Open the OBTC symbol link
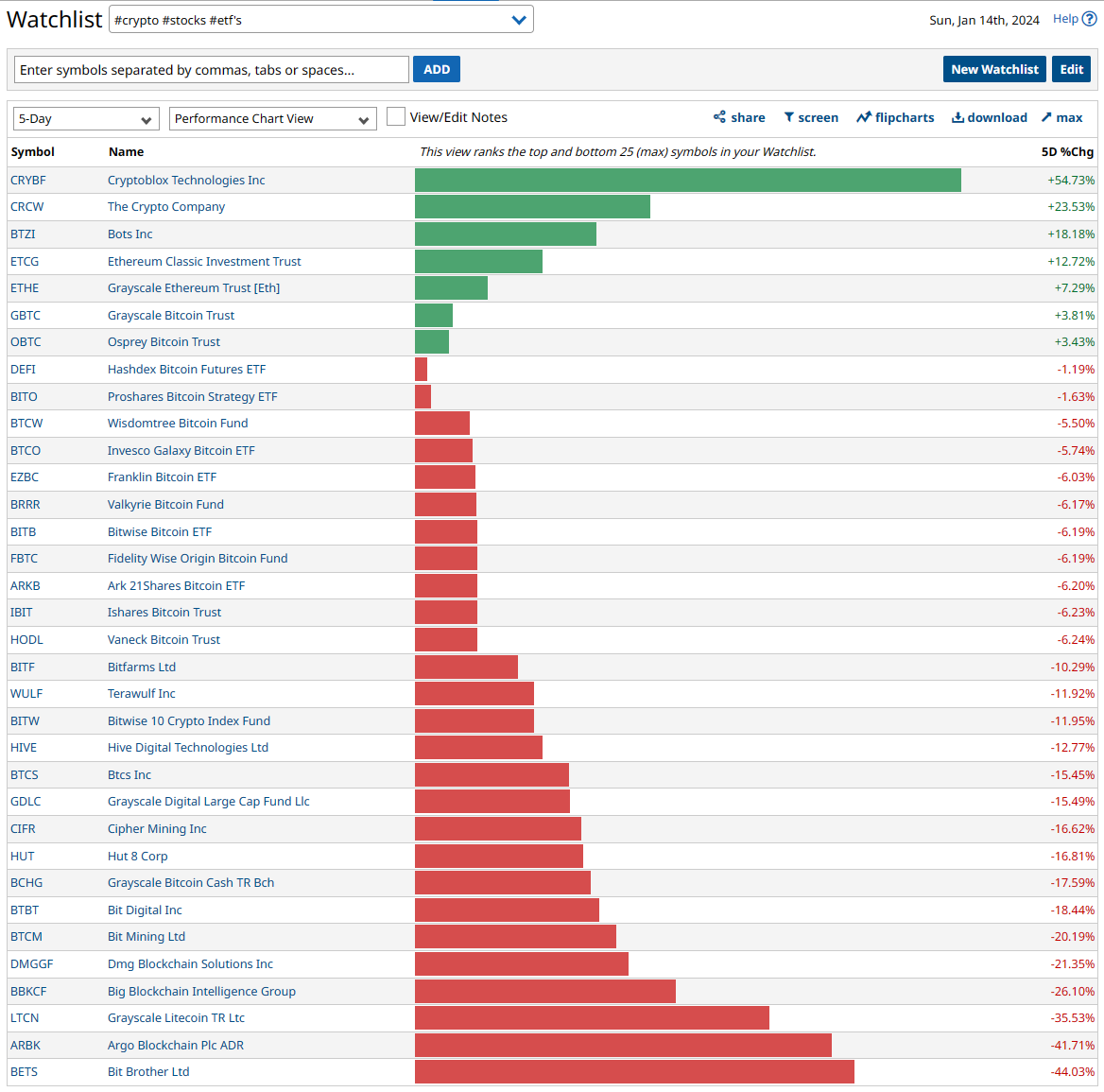This screenshot has height=1092, width=1104. pos(26,342)
